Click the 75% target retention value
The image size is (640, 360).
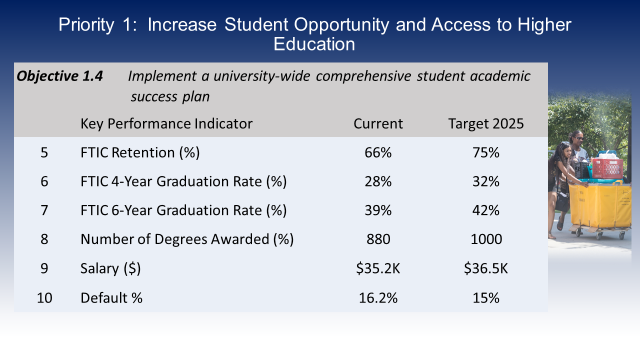pos(486,153)
